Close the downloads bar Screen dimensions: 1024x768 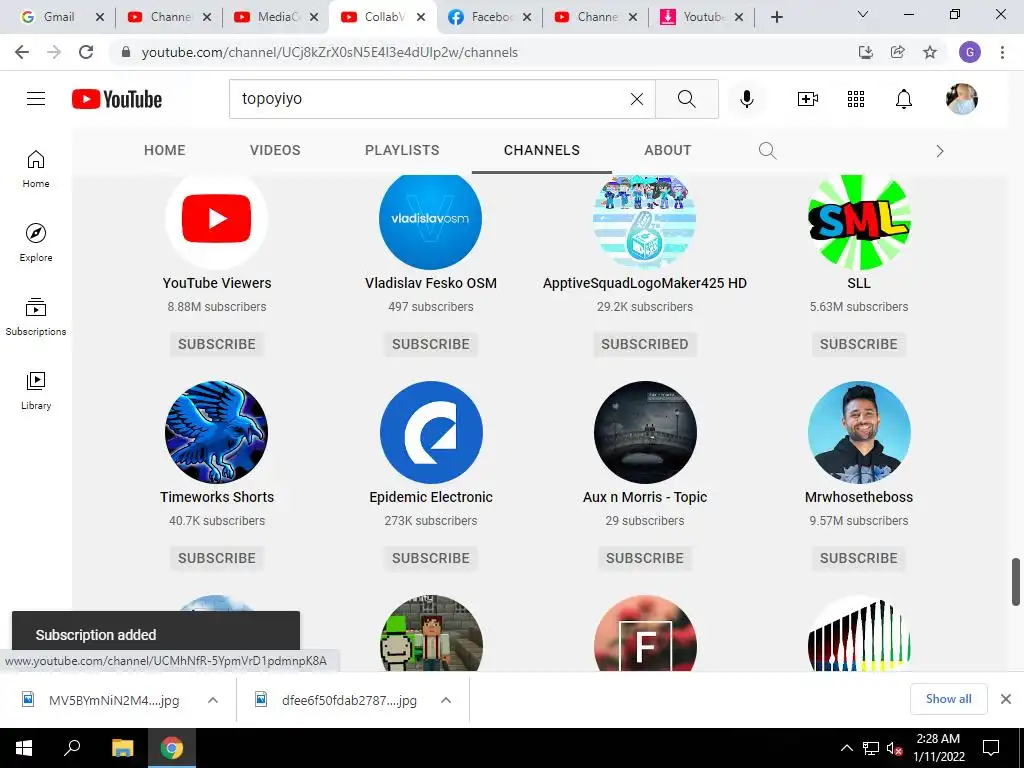click(x=1006, y=699)
